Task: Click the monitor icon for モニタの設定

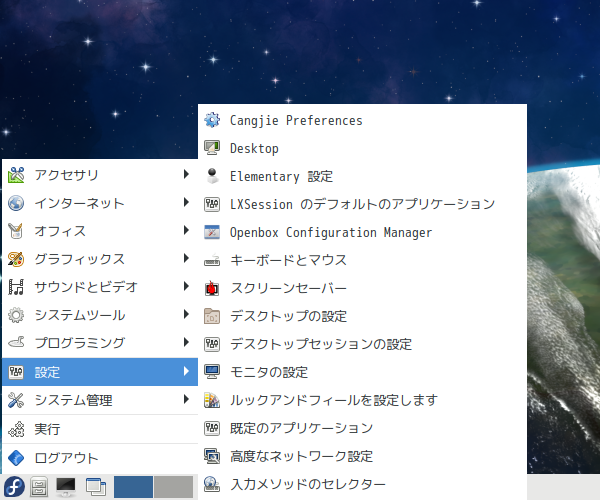Action: (x=212, y=372)
